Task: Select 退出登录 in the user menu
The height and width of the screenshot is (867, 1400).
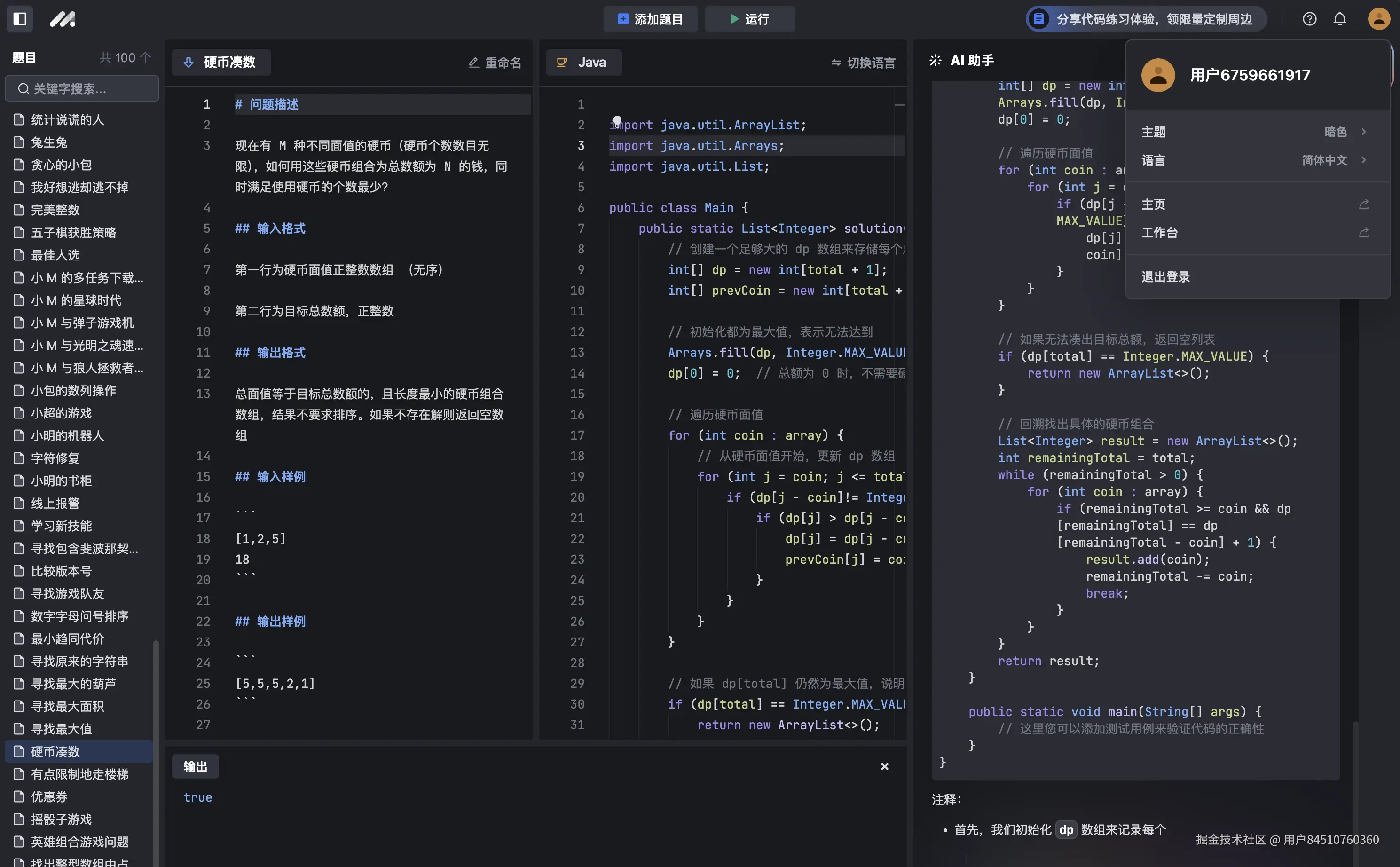Action: pos(1165,277)
